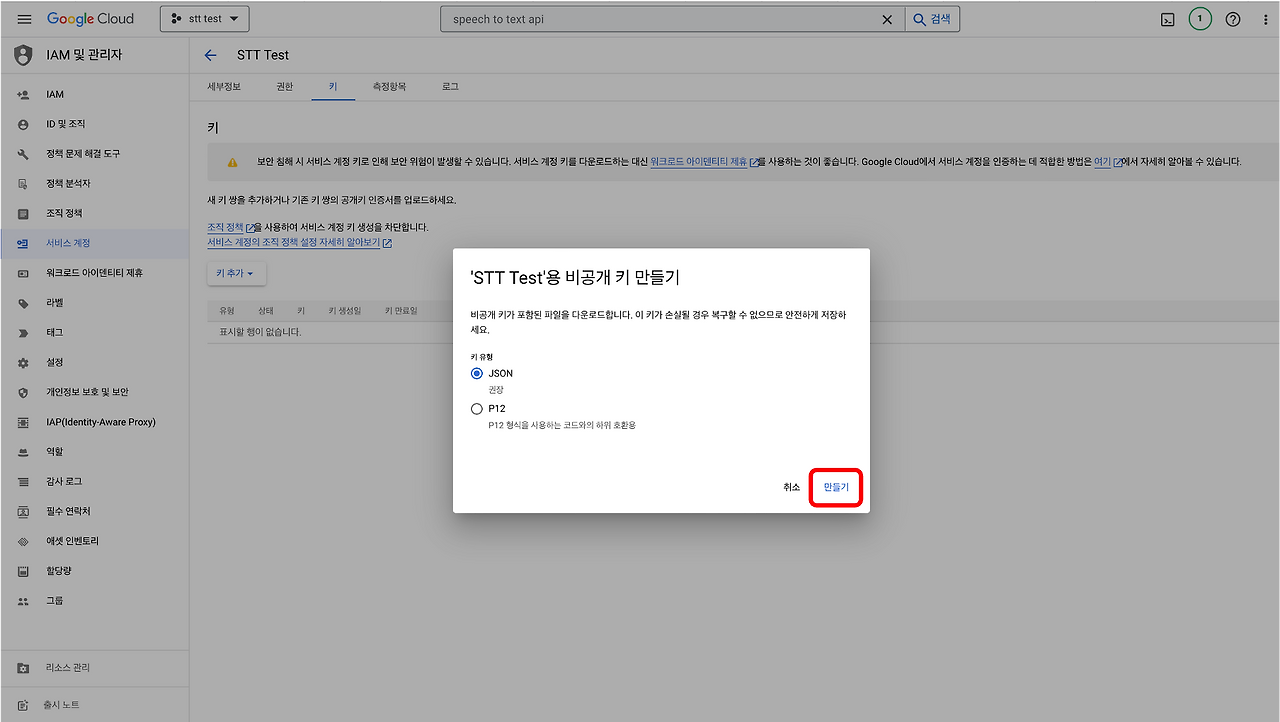Open notifications showing 1 pending item

(x=1200, y=18)
